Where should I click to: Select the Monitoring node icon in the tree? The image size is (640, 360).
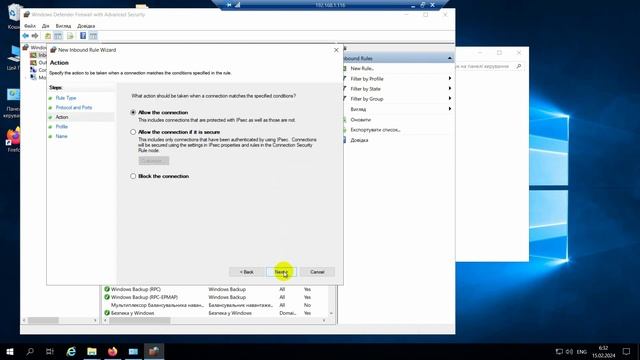tap(33, 77)
